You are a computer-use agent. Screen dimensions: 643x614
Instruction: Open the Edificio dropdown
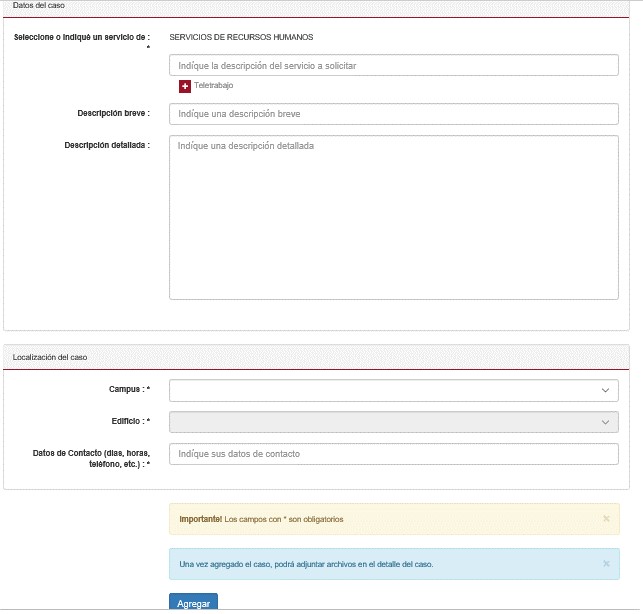[x=393, y=422]
